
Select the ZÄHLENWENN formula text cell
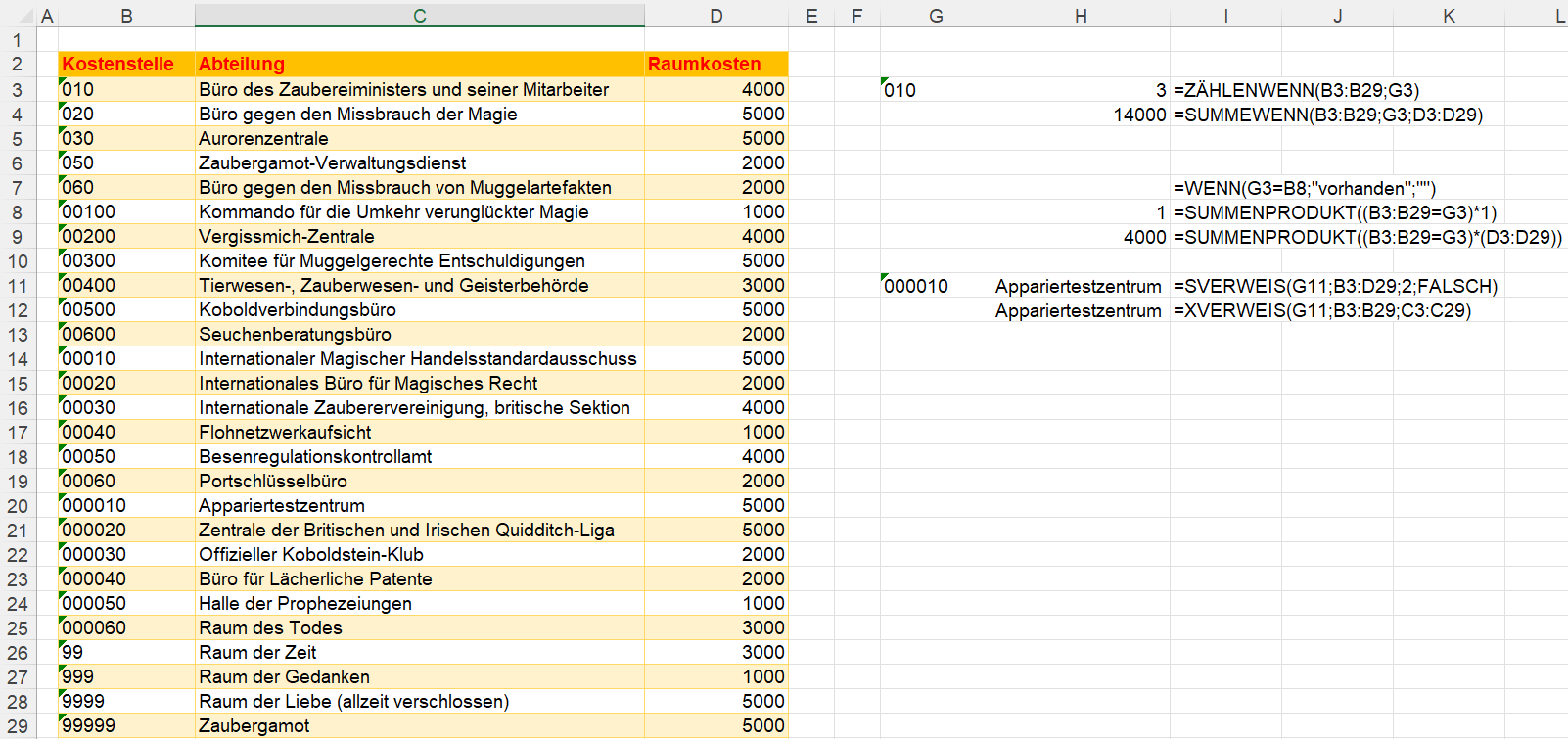coord(1296,90)
